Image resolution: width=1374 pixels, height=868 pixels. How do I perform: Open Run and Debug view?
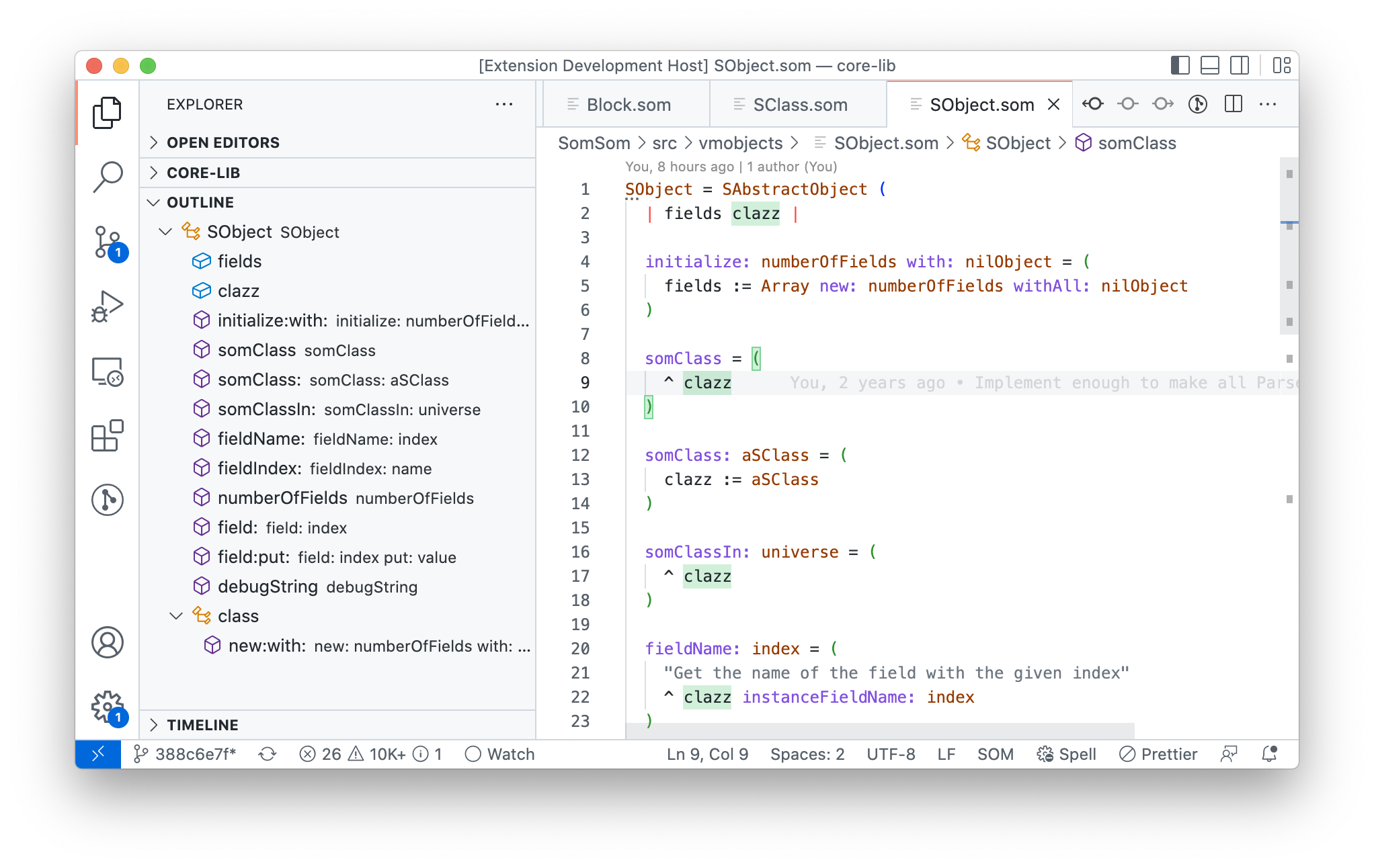[x=107, y=307]
